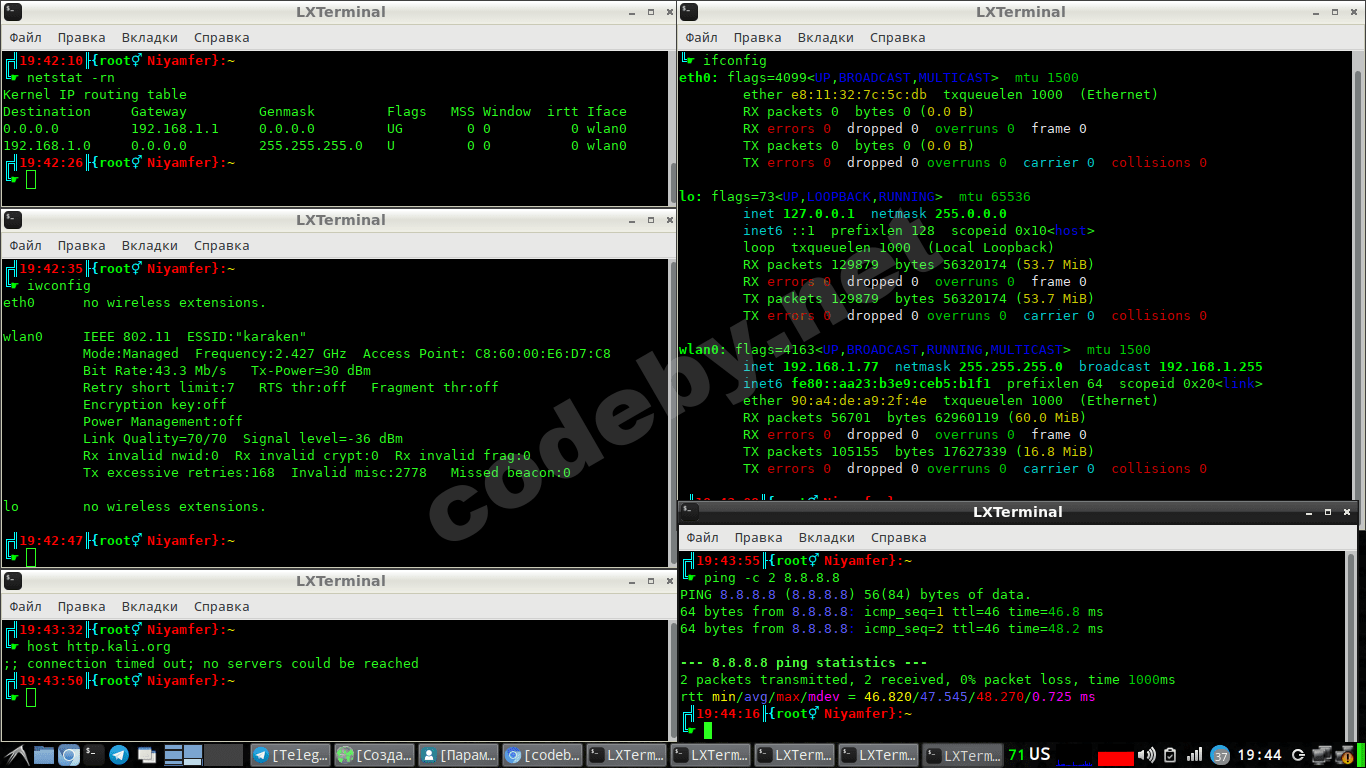Switch keyboard layout via the US indicator
Screen dimensions: 1366x768
pyautogui.click(x=1040, y=754)
